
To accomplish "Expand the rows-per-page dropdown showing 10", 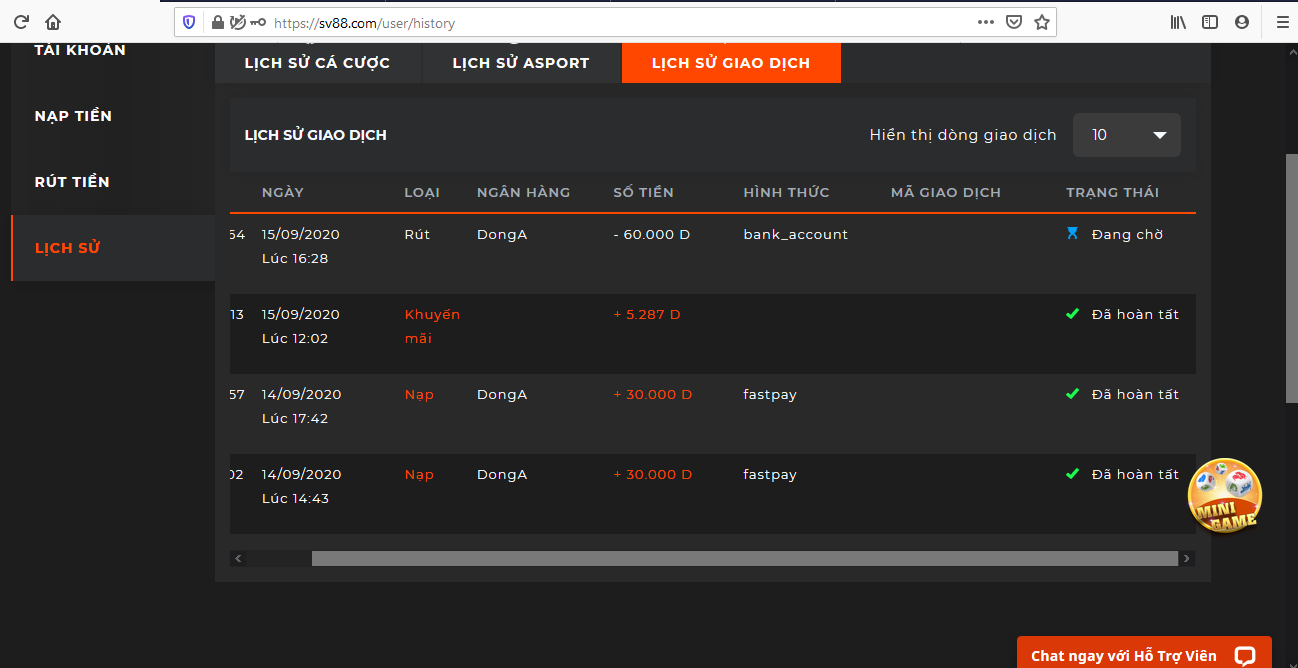I will 1126,135.
